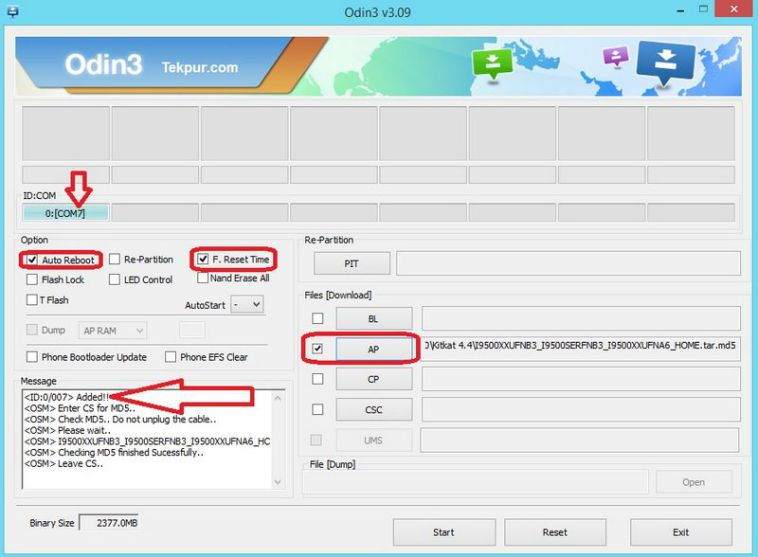Click the green download icon in banner
Screen dimensions: 758x557
point(492,63)
